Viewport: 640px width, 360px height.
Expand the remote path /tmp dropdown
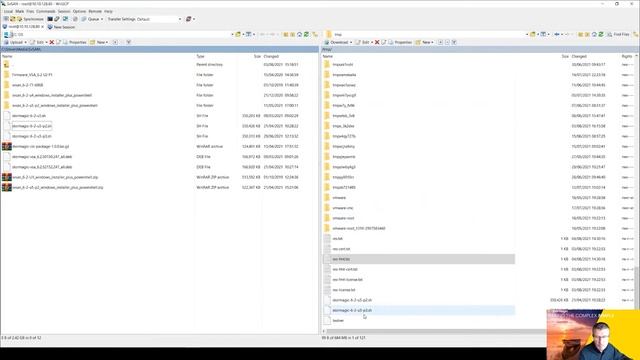[527, 35]
